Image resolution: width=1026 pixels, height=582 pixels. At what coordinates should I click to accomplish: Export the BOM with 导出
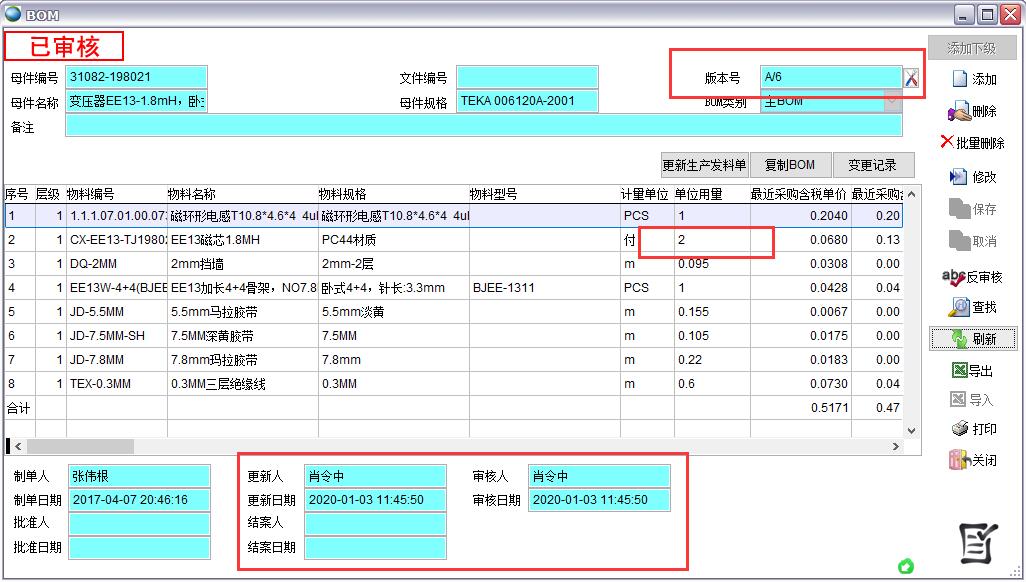(973, 371)
